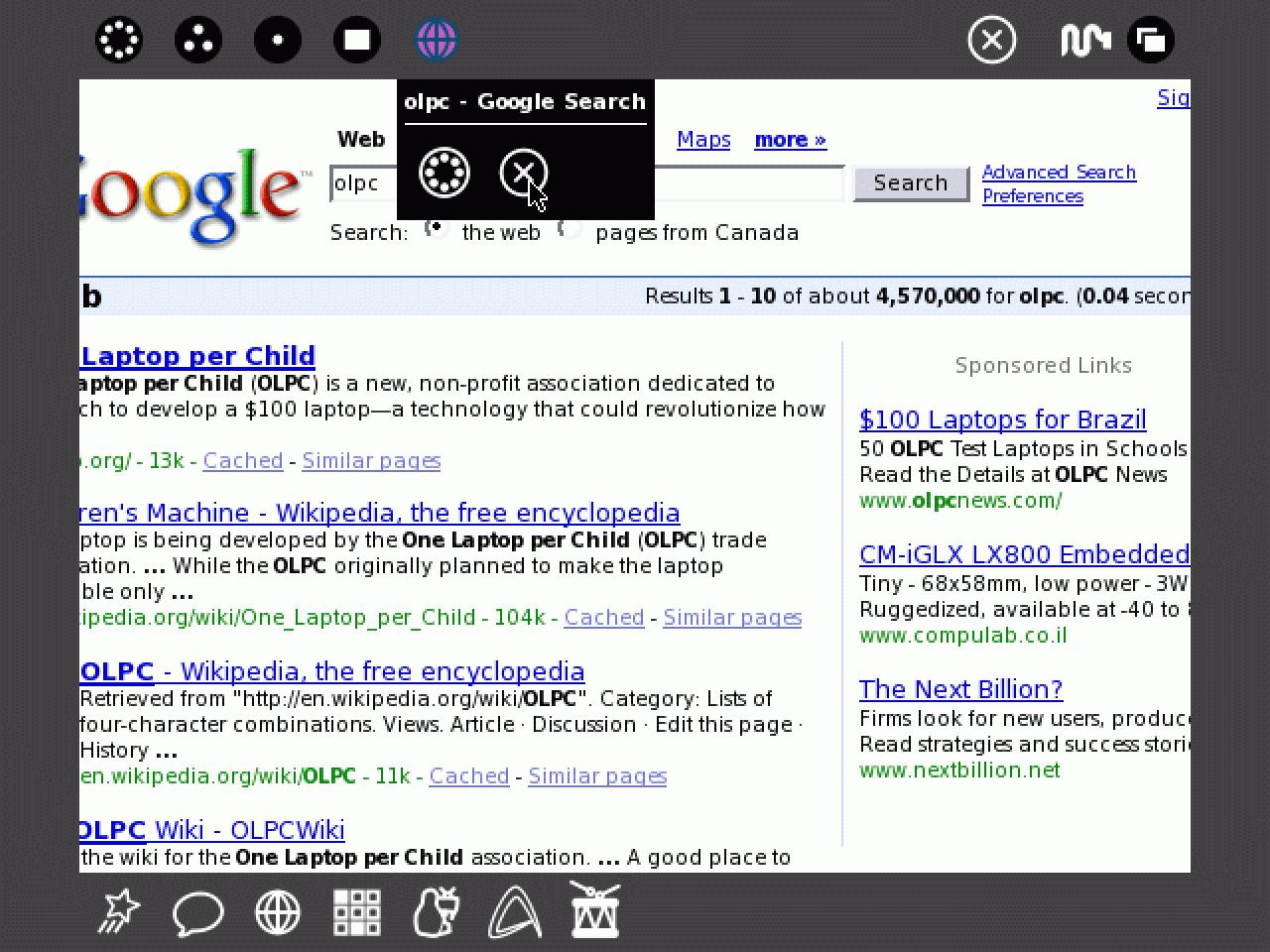Open '$100 Laptops for Brazil' sponsored link
The image size is (1270, 952).
1003,420
